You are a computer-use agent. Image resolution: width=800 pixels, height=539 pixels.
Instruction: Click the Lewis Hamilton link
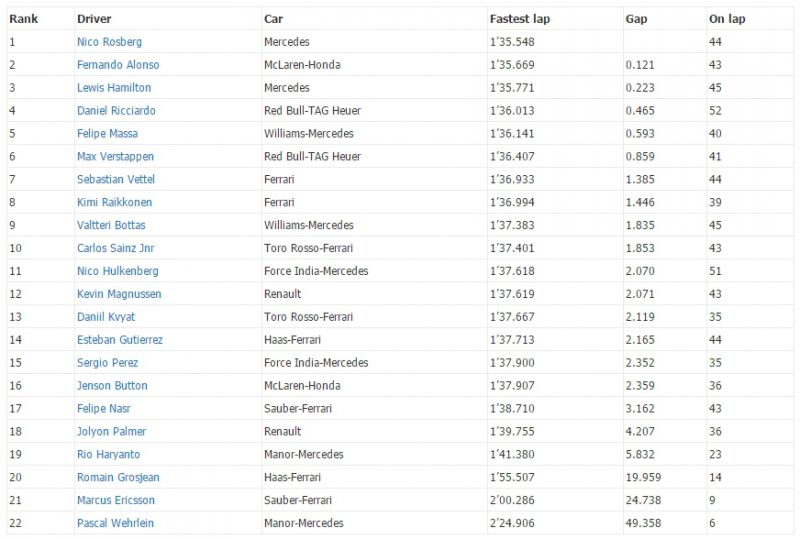click(x=114, y=88)
